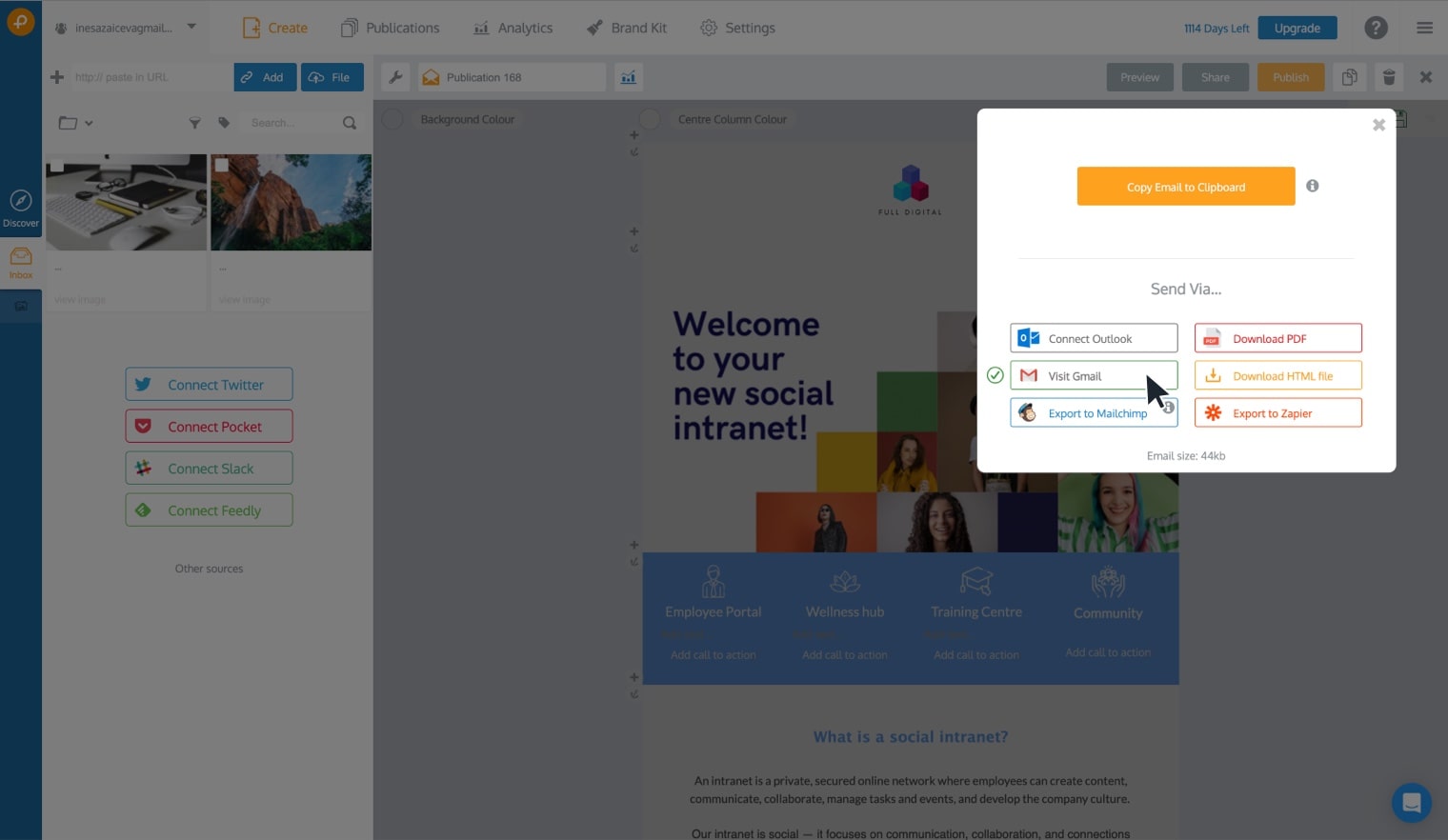Viewport: 1448px width, 840px height.
Task: Open the publication stats chart icon
Action: (629, 77)
